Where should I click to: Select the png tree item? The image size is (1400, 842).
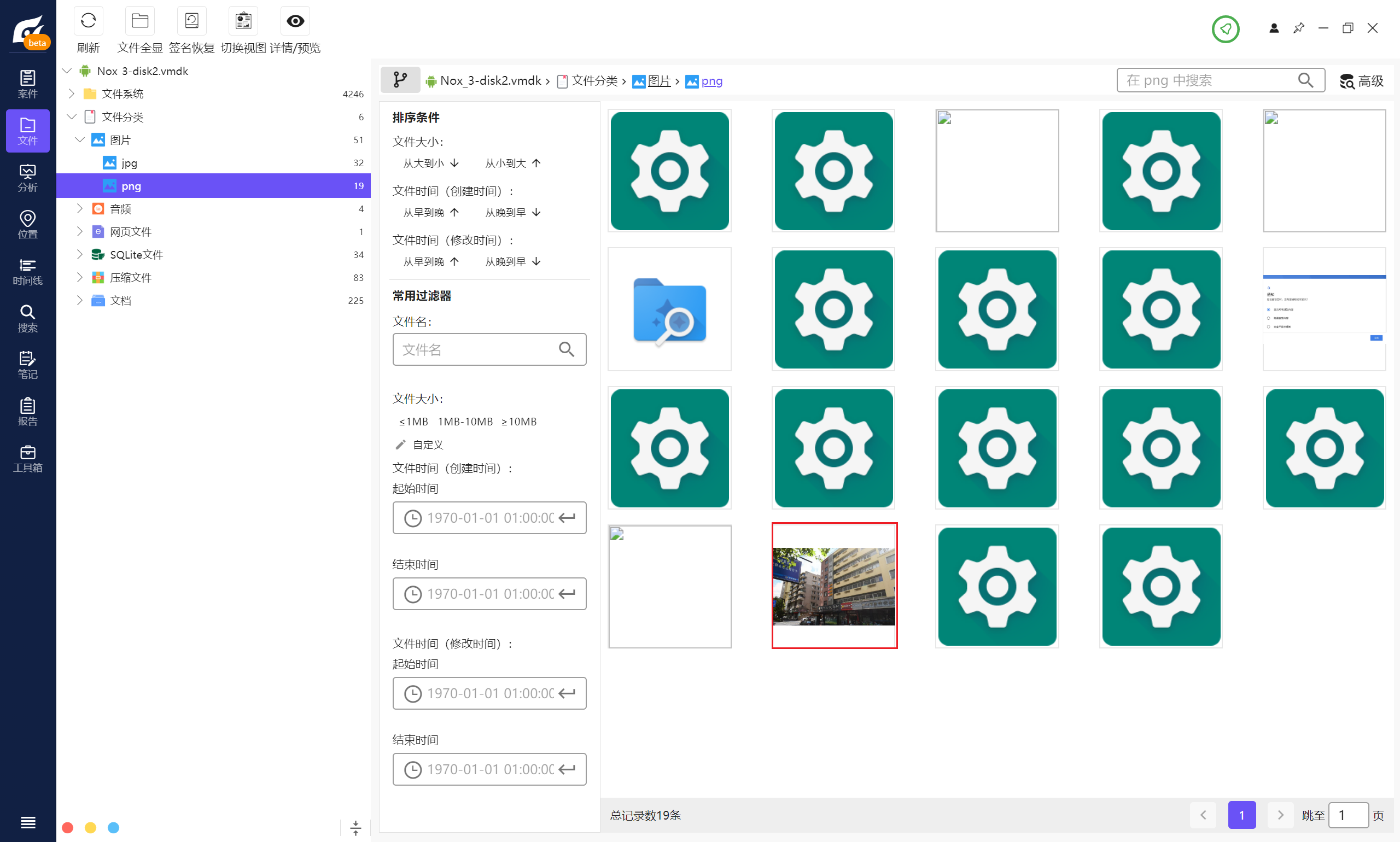213,185
